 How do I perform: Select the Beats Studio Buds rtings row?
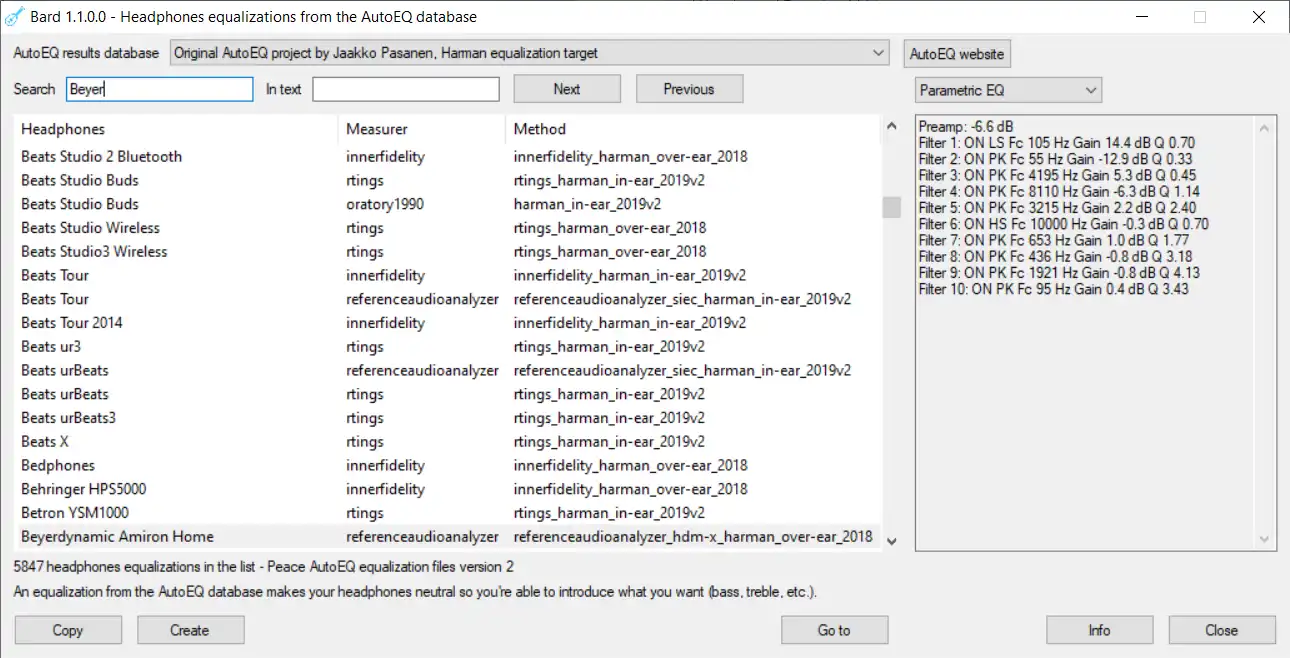(448, 180)
